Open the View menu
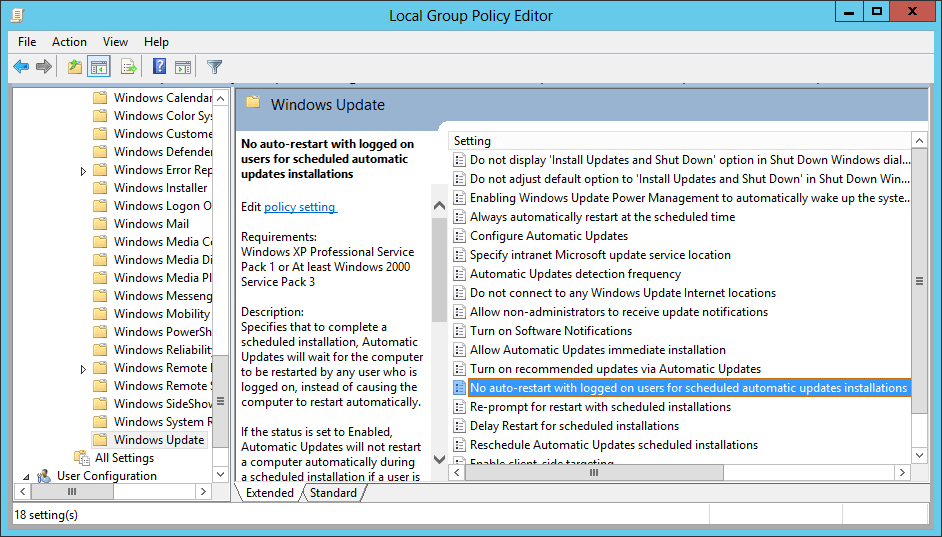The height and width of the screenshot is (537, 942). coord(115,42)
